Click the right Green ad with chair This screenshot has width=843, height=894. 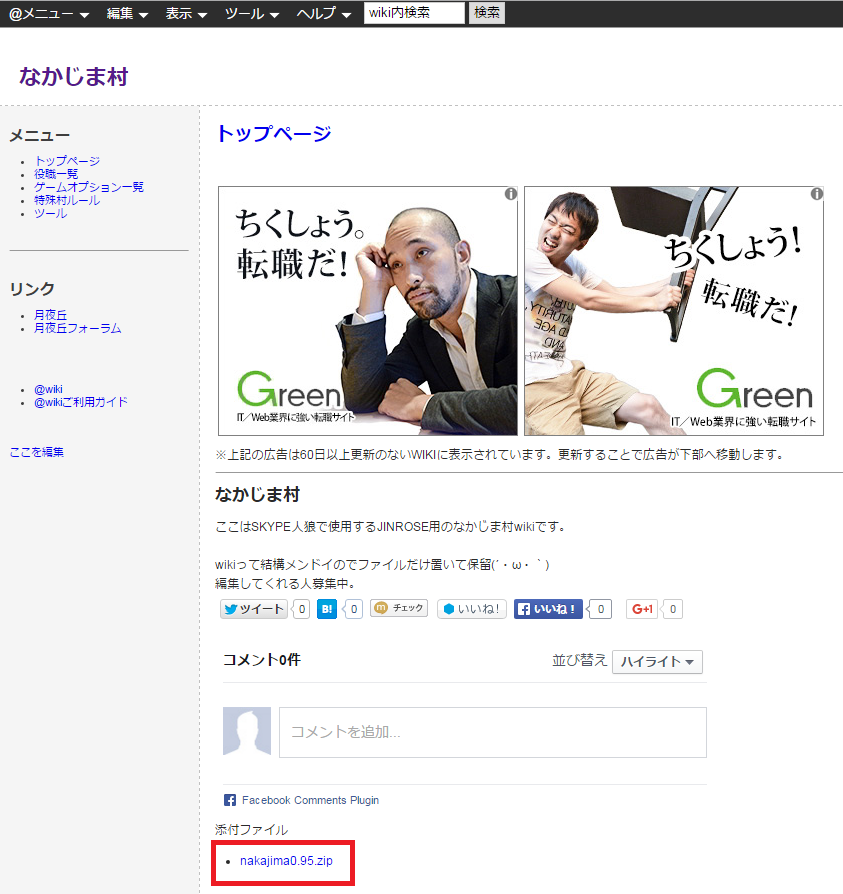674,311
